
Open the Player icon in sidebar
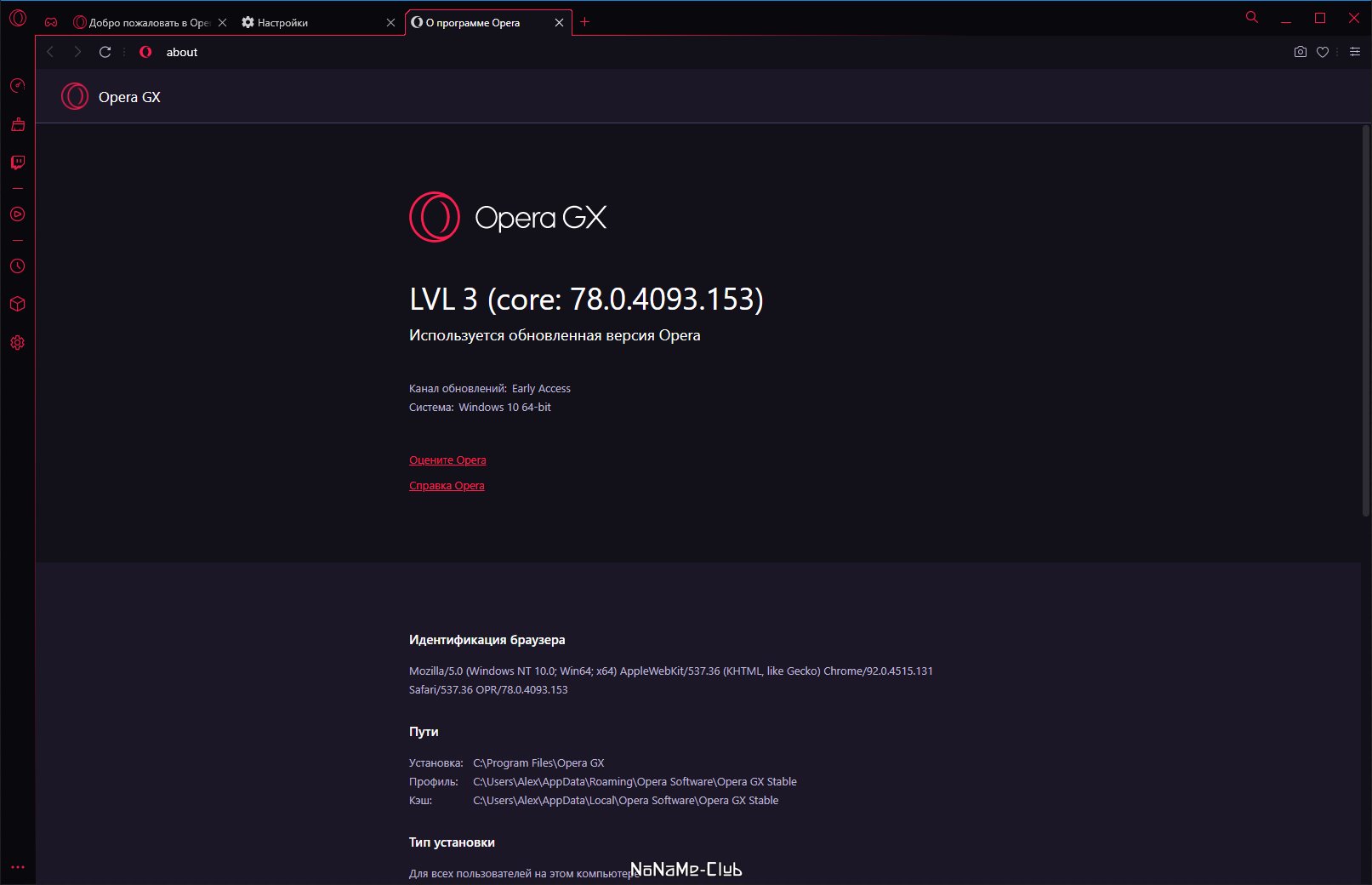(18, 214)
